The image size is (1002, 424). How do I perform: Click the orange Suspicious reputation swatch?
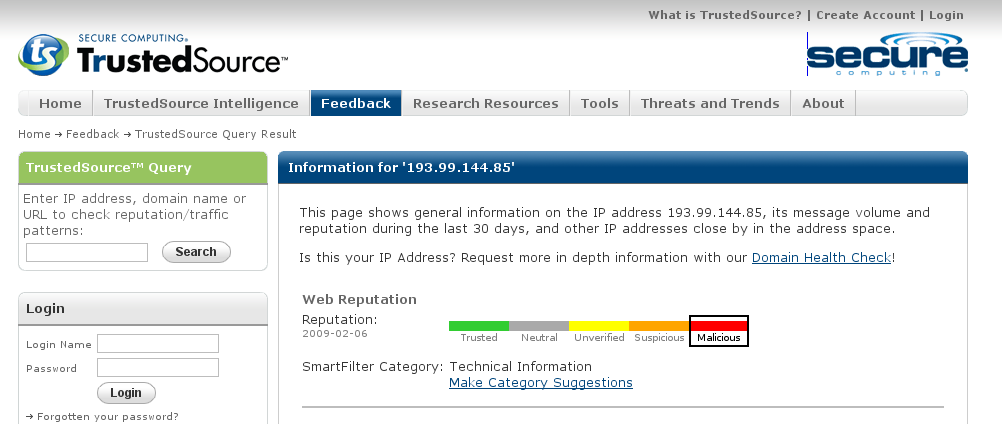(659, 326)
